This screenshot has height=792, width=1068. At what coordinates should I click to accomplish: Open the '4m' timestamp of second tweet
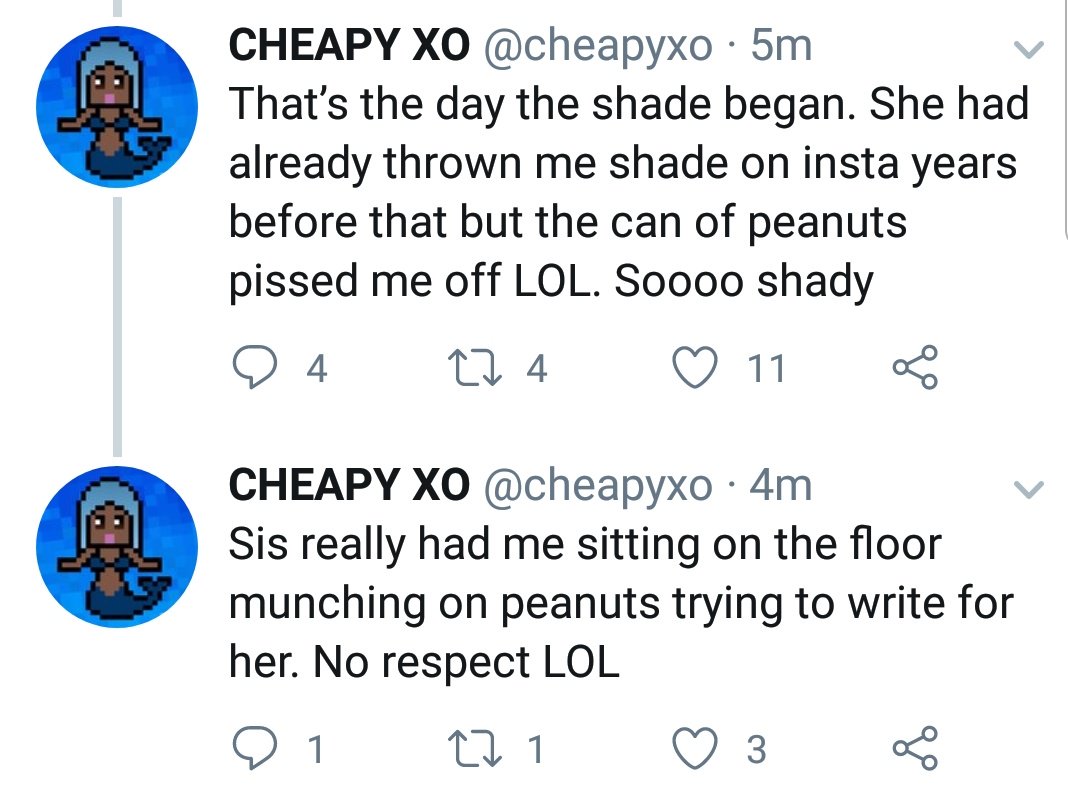tap(781, 486)
